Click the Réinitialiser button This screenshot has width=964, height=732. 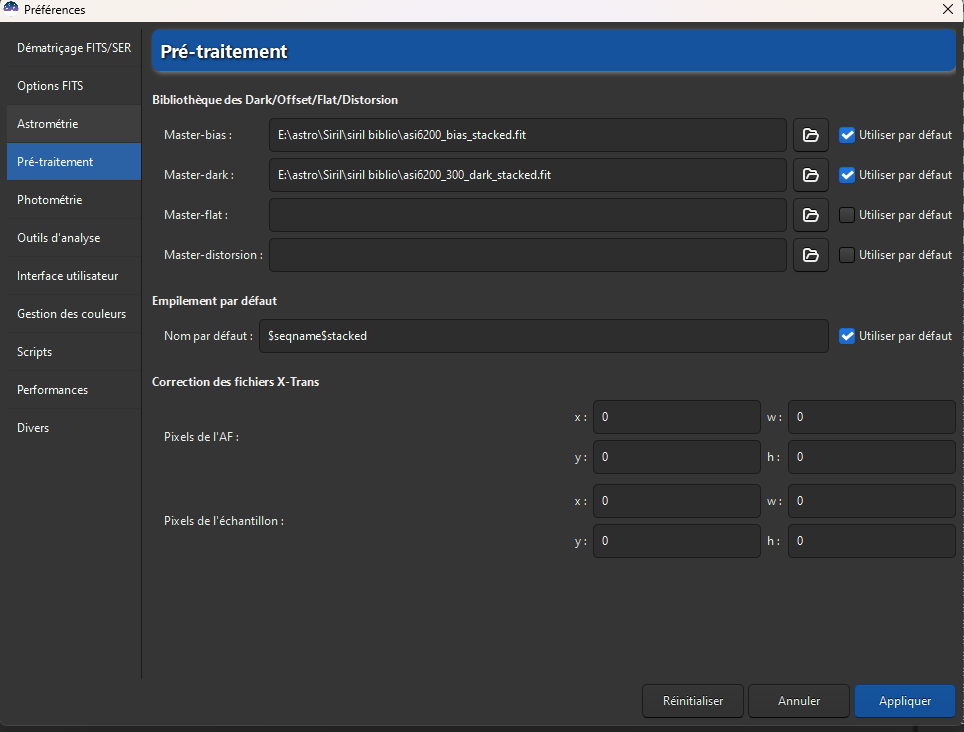point(692,701)
